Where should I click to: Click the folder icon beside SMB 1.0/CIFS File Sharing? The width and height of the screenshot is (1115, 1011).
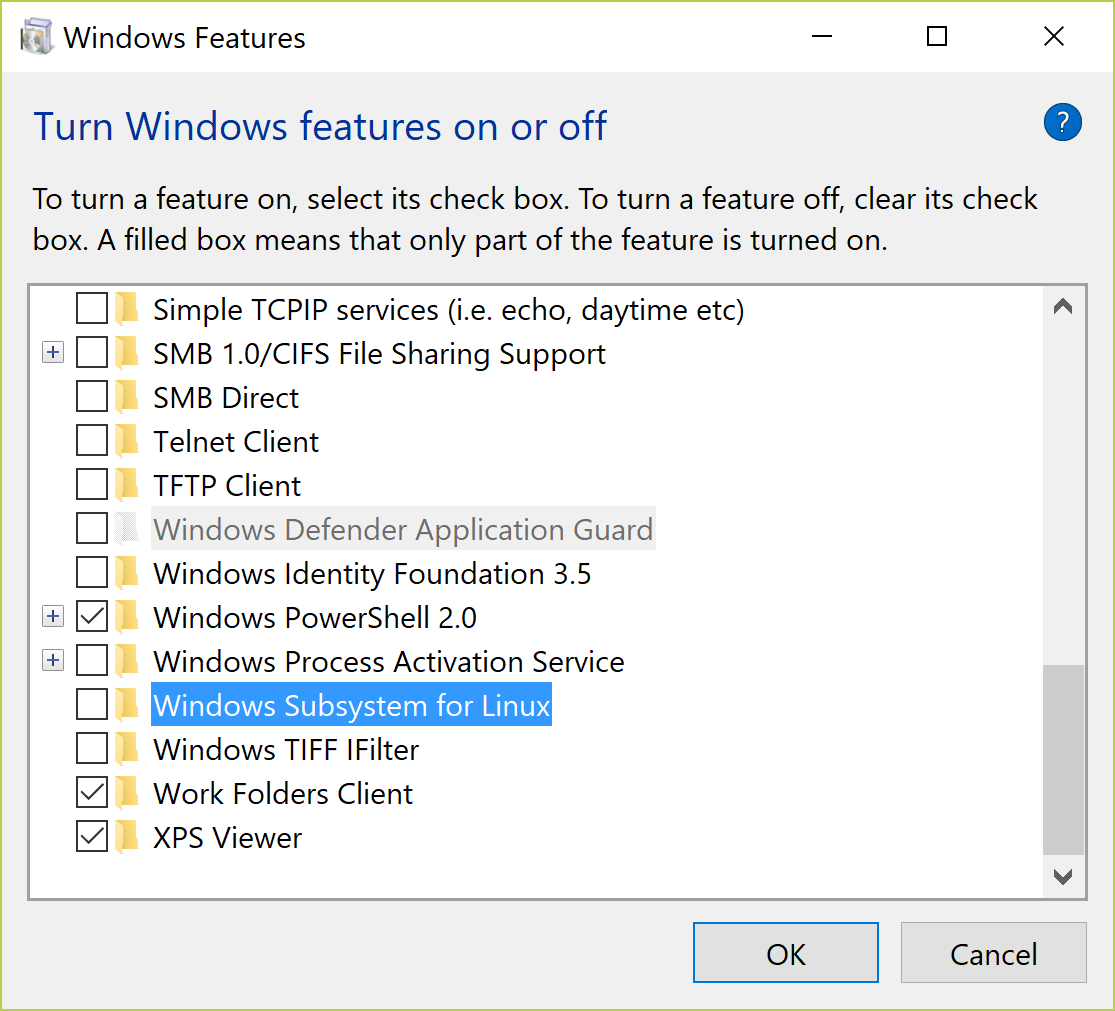(x=127, y=353)
